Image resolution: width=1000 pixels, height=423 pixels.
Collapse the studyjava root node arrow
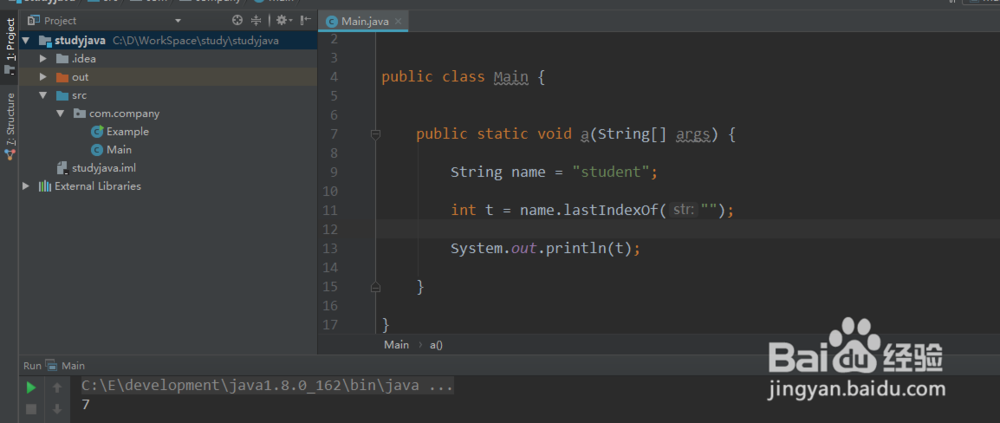(x=26, y=41)
